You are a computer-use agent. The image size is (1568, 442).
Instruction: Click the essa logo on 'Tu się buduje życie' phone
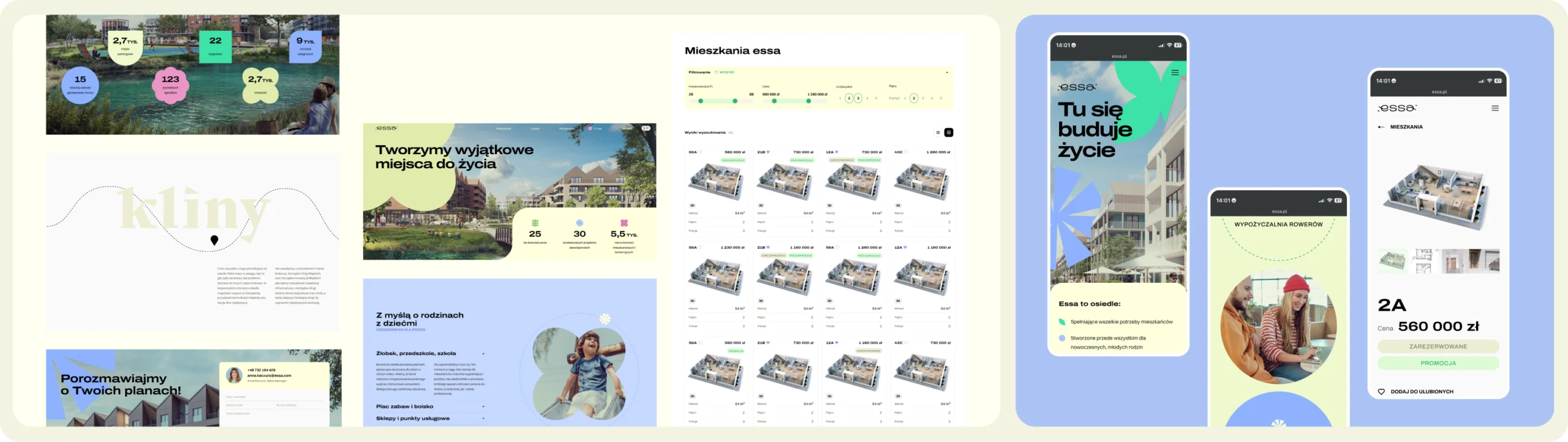click(1077, 88)
